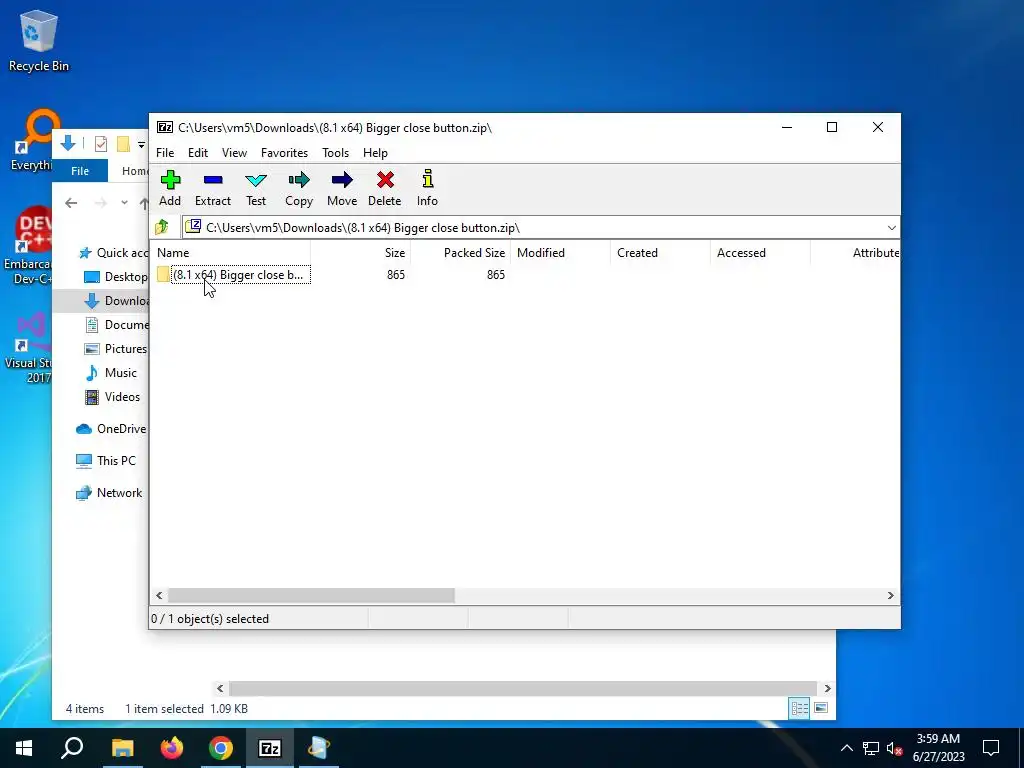Click the Move toolbar icon
The image size is (1024, 768).
point(342,188)
